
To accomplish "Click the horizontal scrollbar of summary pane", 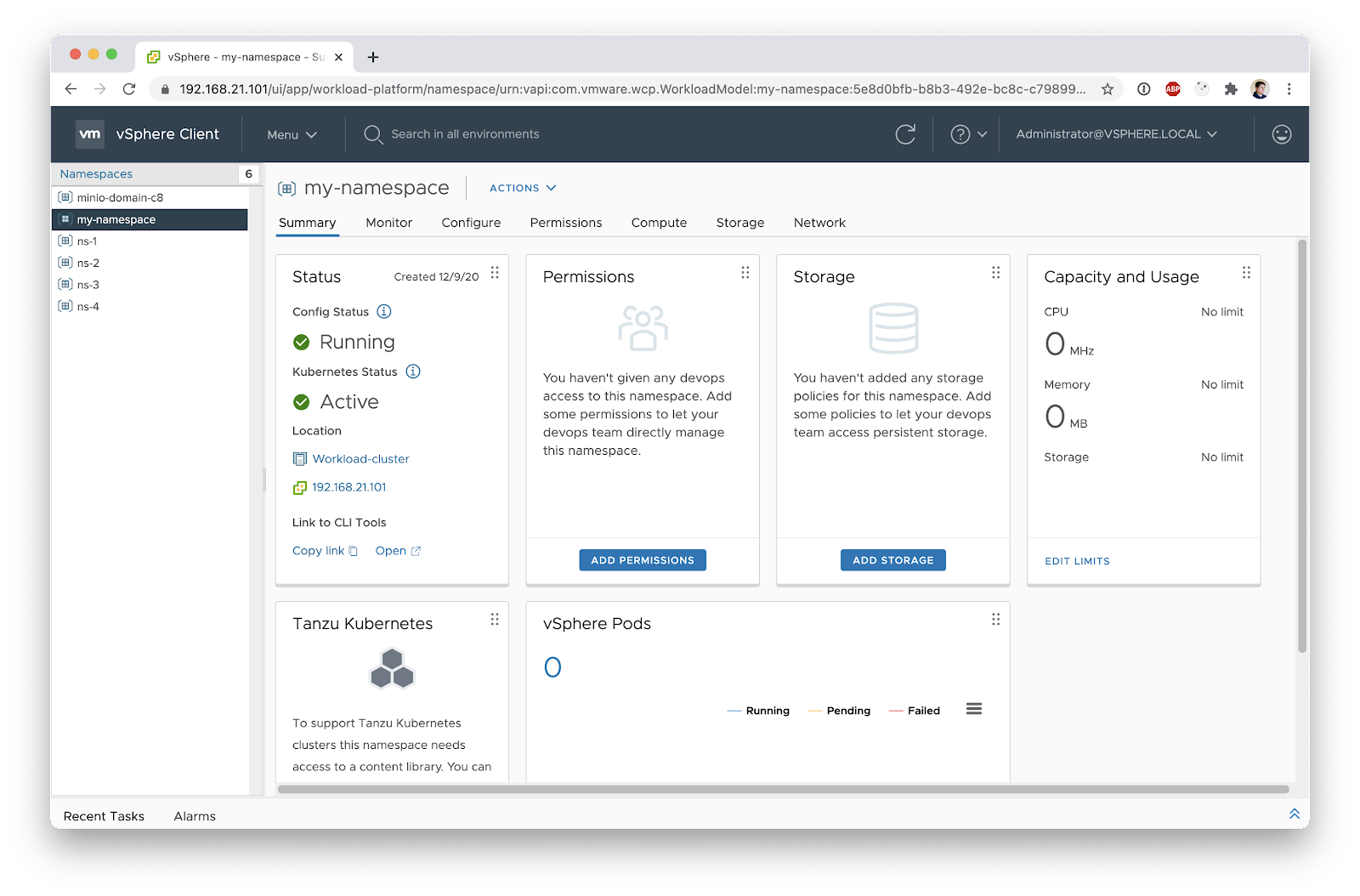I will [x=783, y=789].
